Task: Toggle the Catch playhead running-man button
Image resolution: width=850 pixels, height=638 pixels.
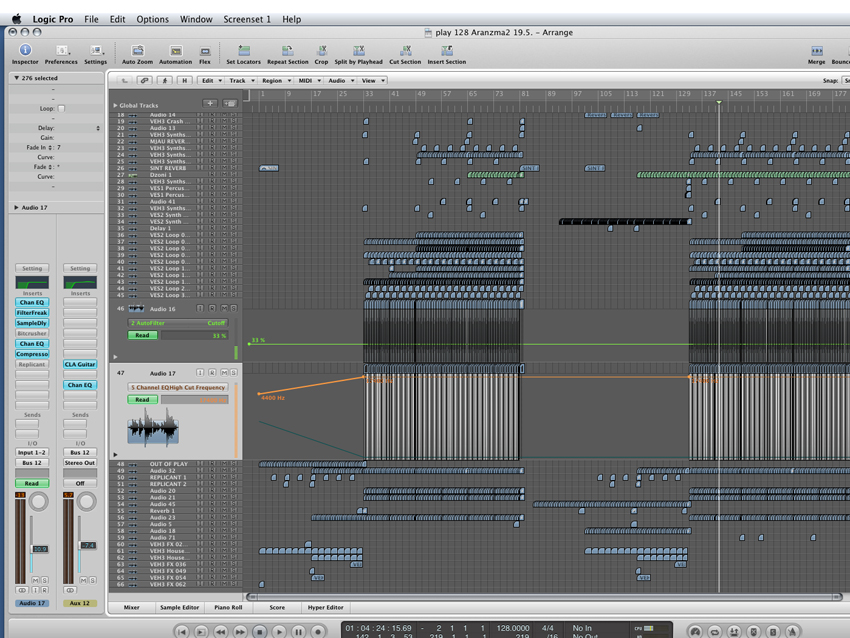Action: click(x=165, y=80)
